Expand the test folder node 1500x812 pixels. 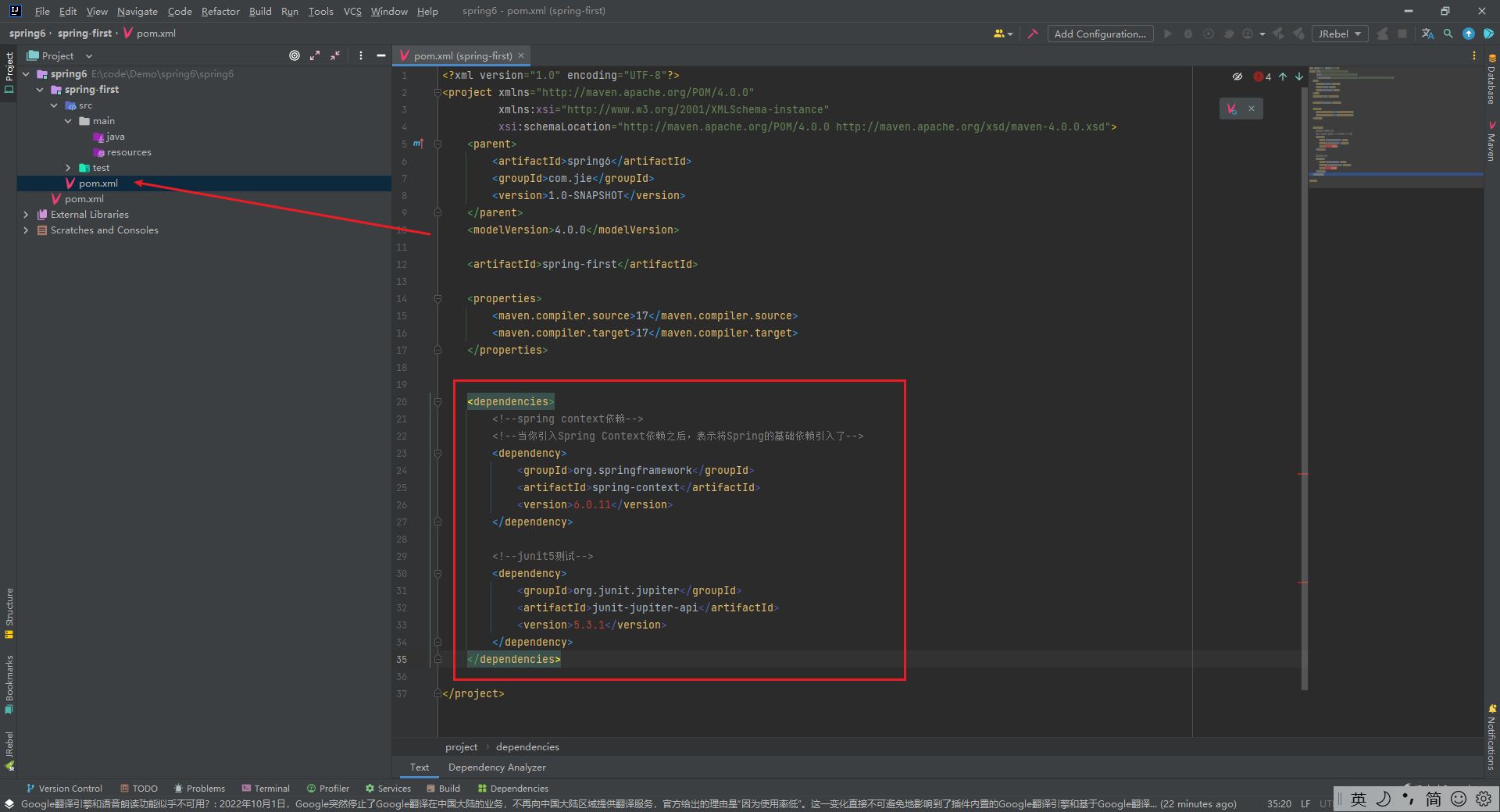[x=68, y=168]
